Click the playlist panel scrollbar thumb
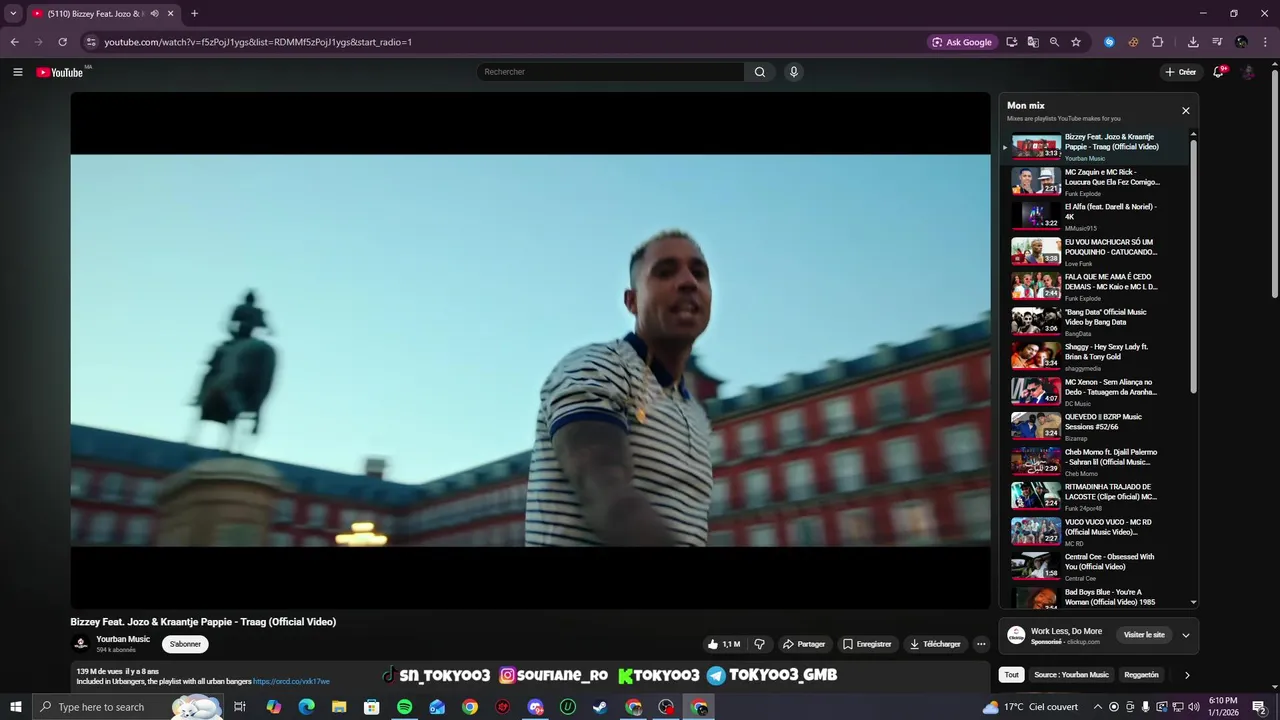 (1193, 265)
